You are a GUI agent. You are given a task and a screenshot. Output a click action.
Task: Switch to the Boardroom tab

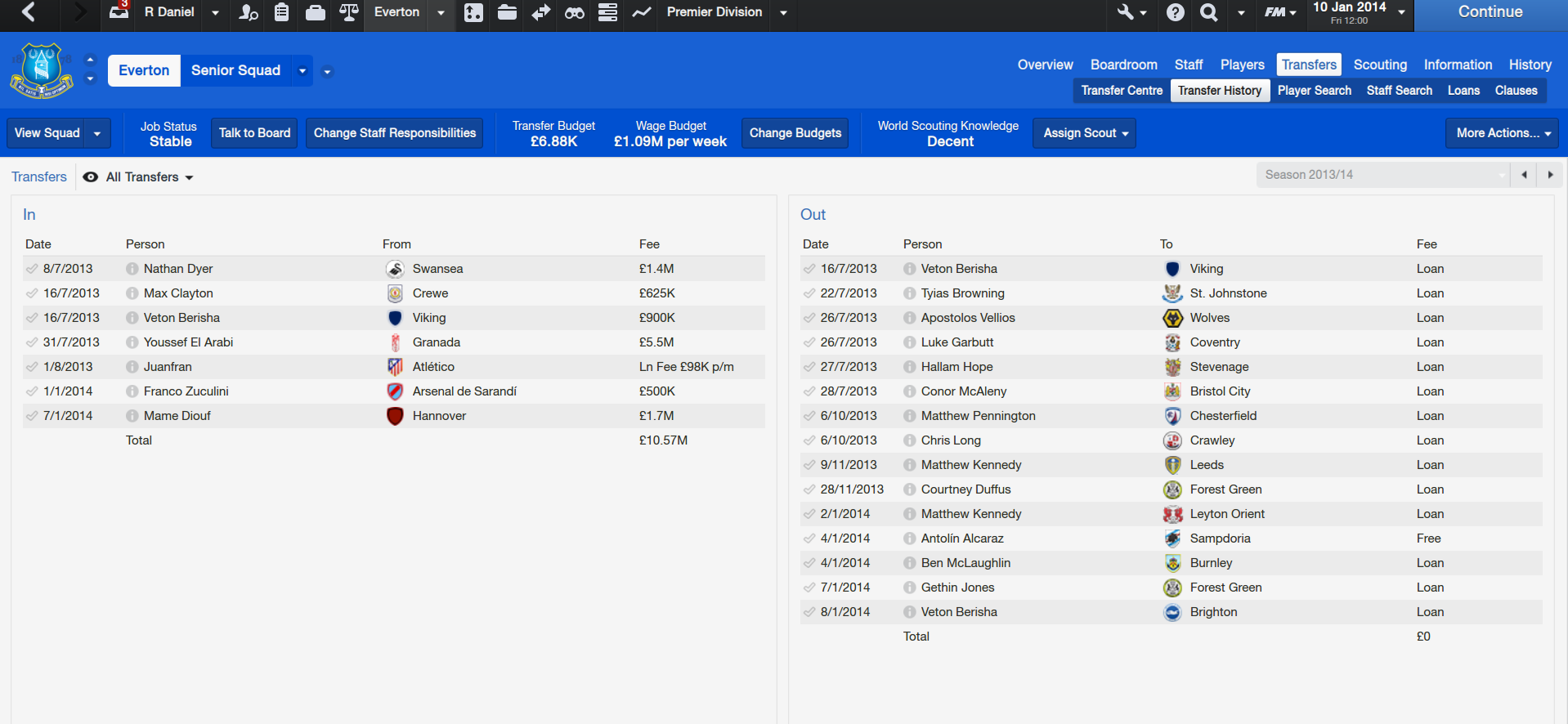(x=1123, y=65)
